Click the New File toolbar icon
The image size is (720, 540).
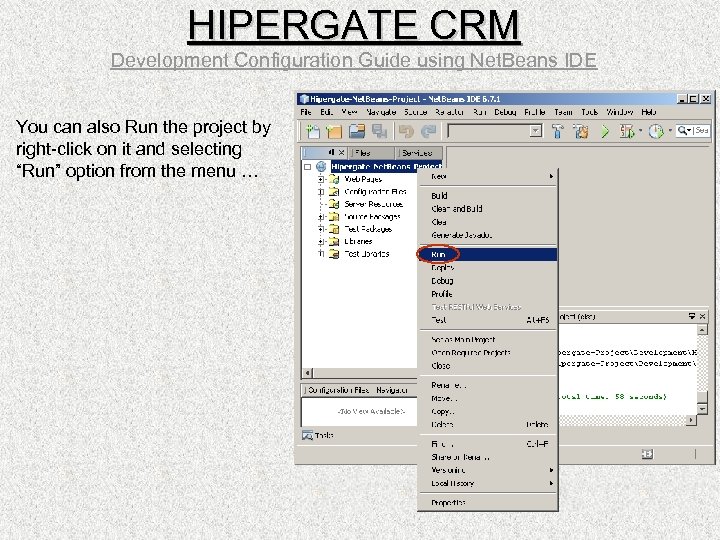[313, 132]
